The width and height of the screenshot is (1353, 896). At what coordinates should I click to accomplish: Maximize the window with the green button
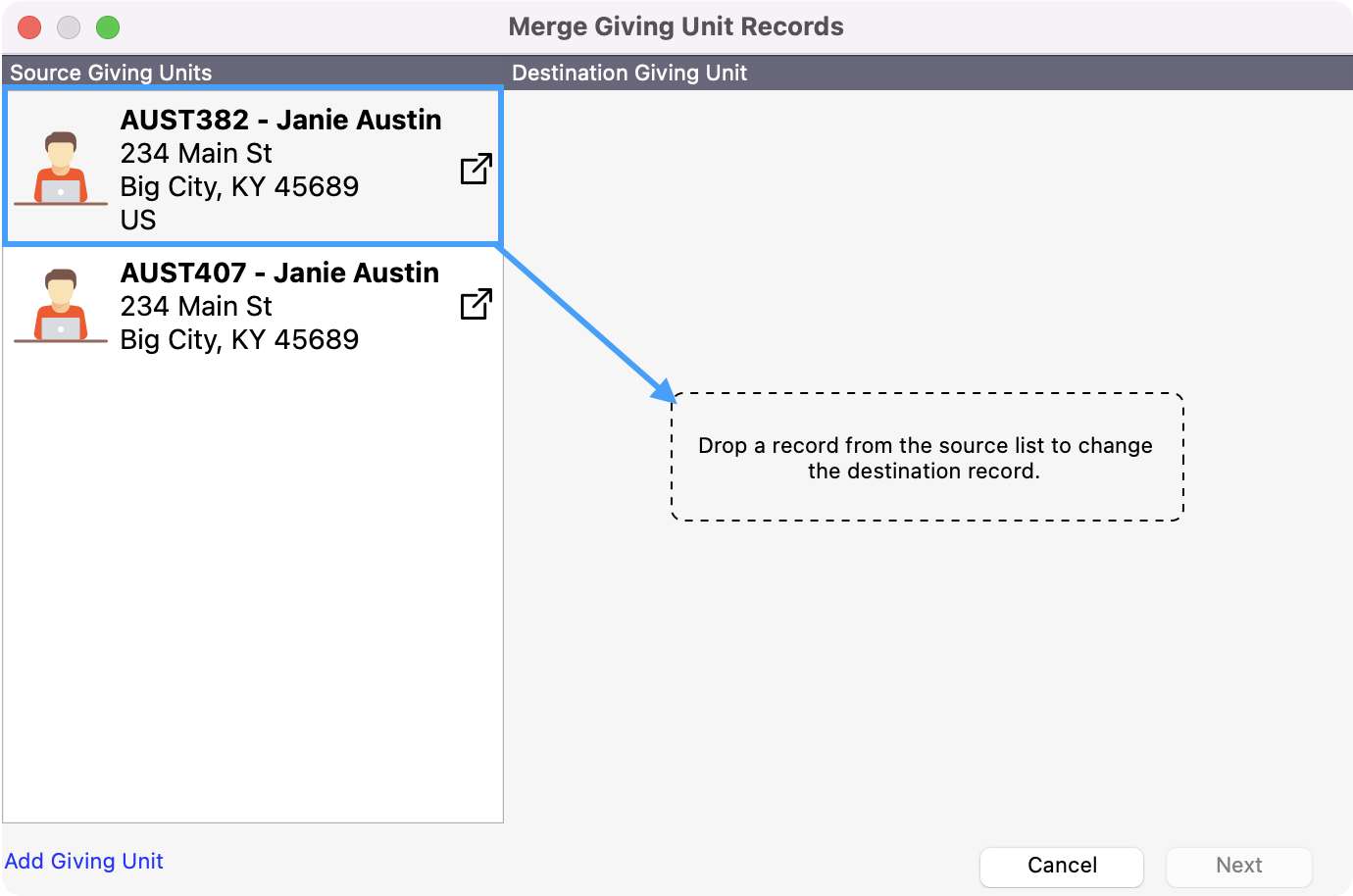tap(108, 27)
